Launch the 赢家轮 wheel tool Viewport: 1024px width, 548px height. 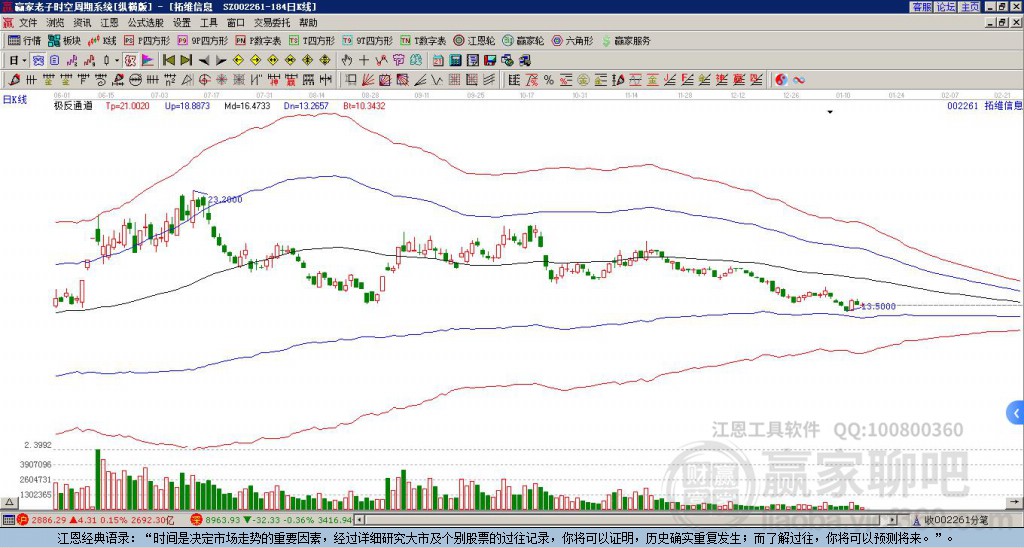point(523,40)
